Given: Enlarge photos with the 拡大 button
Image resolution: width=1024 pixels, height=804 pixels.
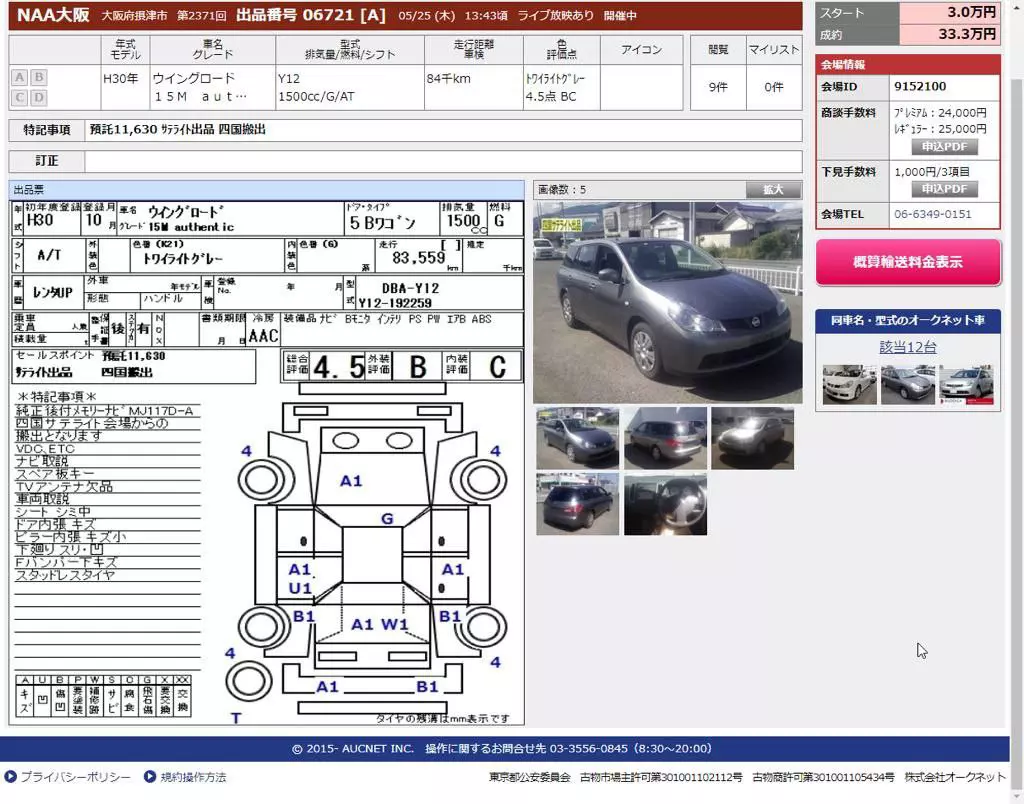Looking at the screenshot, I should (x=773, y=189).
